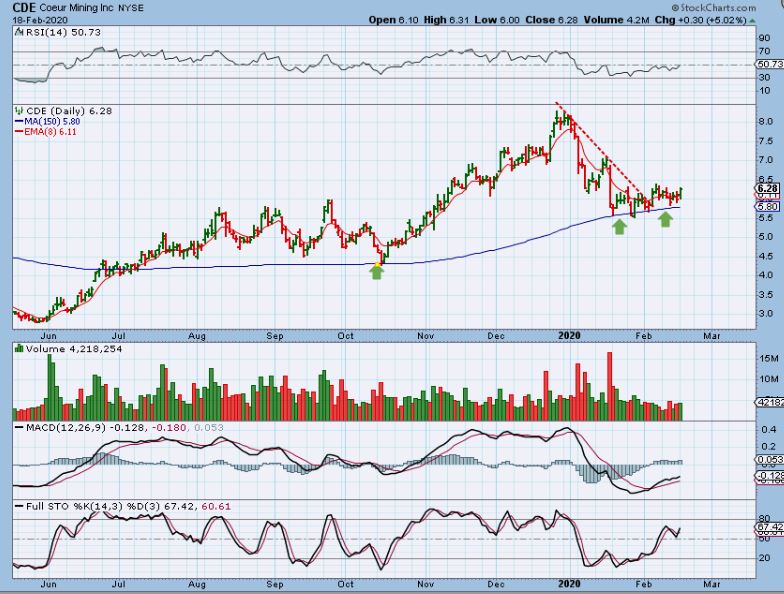
Task: Click the small triangle after the Chg value
Action: 752,20
